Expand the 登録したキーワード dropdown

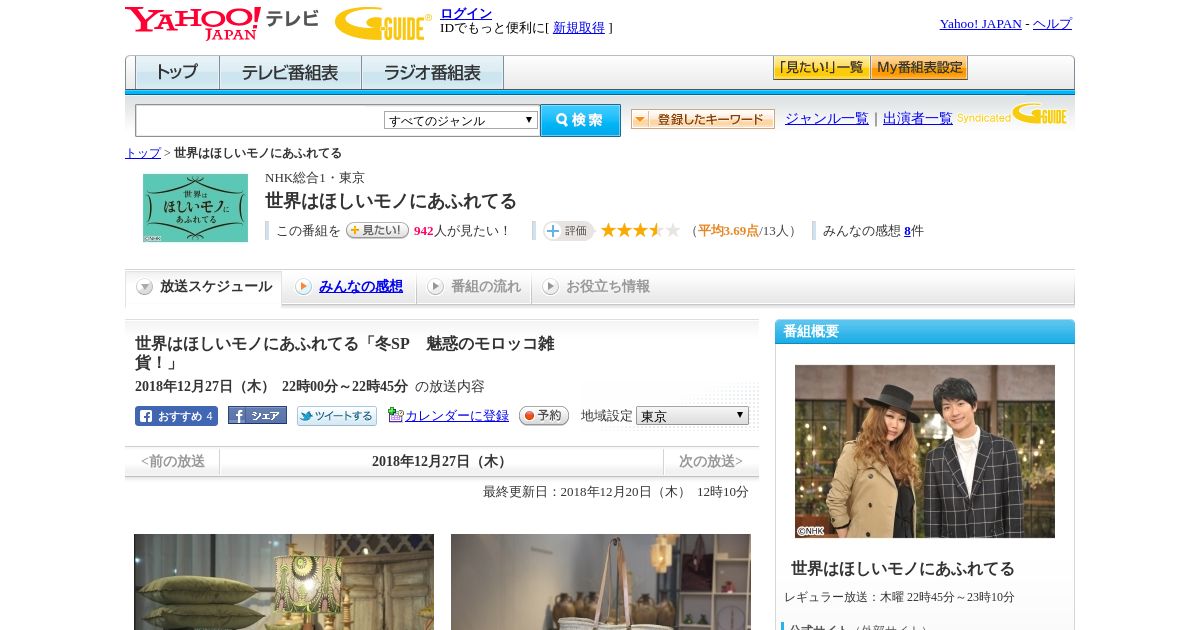pos(703,119)
